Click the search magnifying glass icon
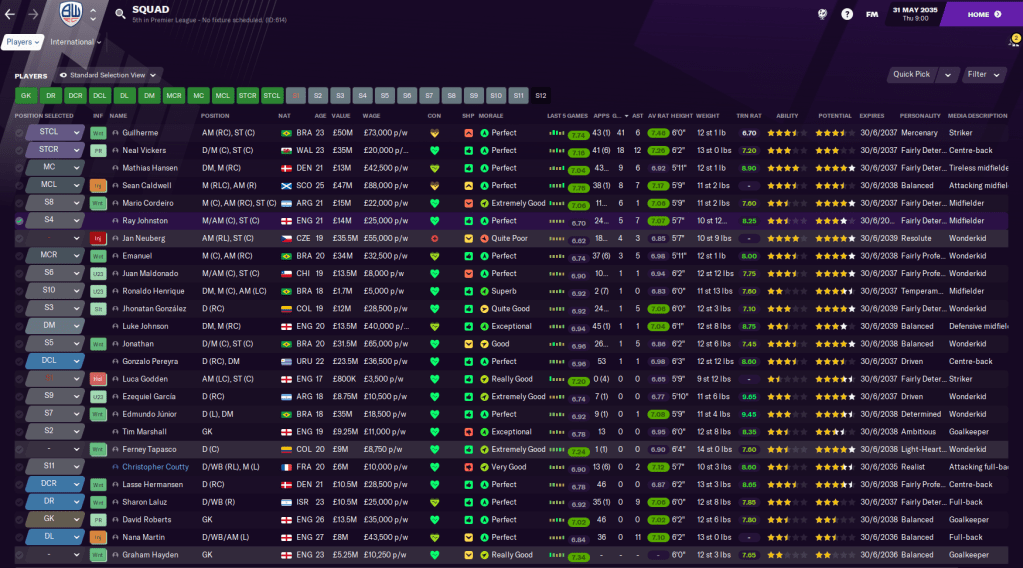This screenshot has height=568, width=1023. pos(120,14)
